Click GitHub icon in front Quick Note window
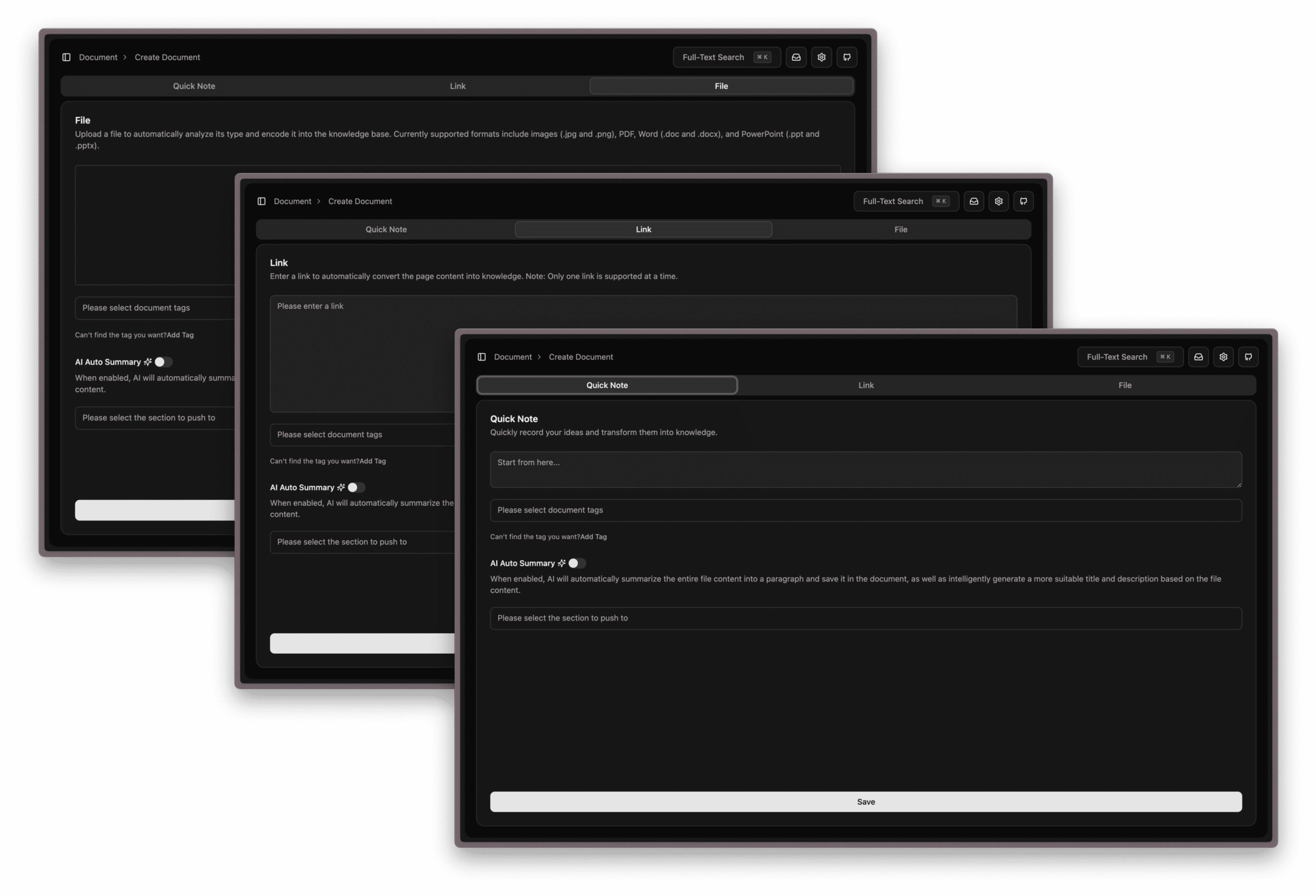Viewport: 1316px width, 896px height. click(x=1248, y=357)
